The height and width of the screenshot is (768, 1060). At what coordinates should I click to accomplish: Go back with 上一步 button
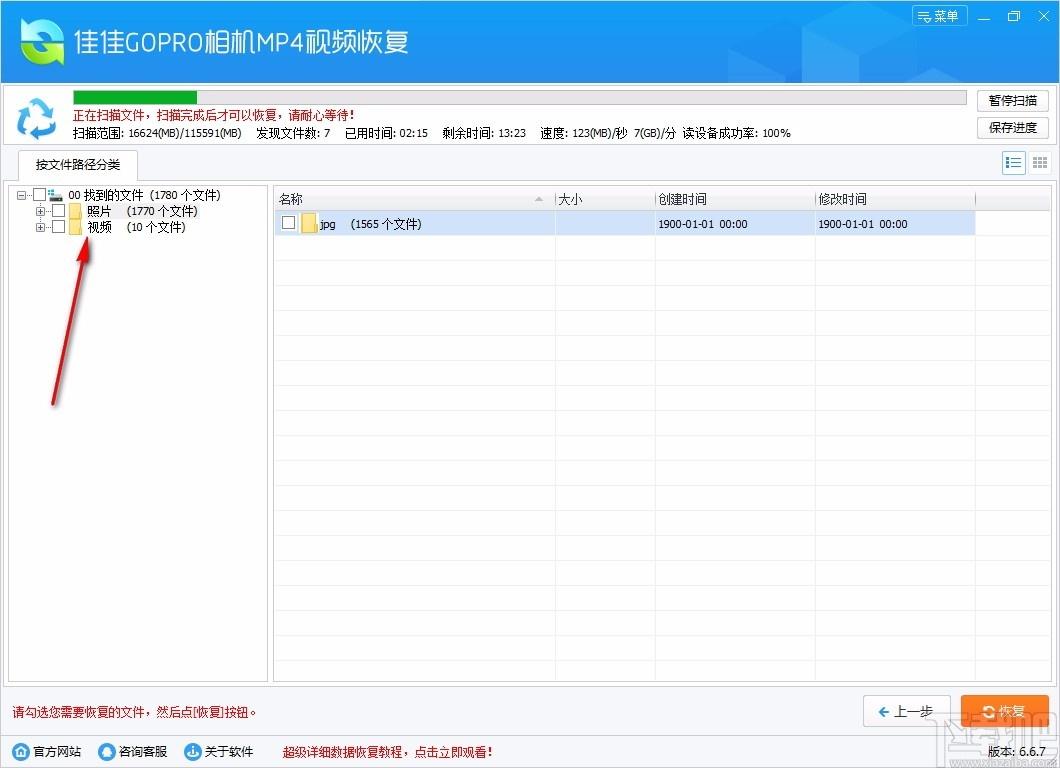pos(907,711)
